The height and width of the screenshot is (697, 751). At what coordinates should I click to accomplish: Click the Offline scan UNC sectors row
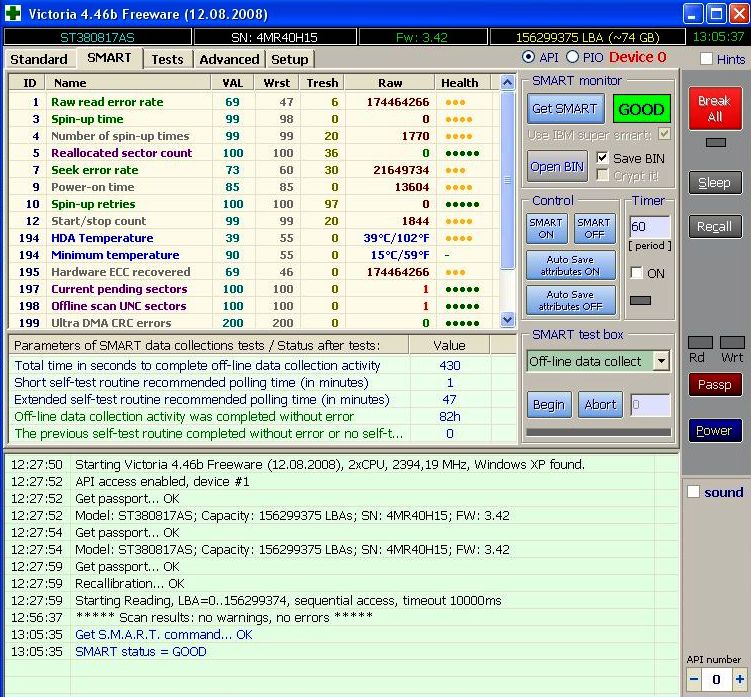(x=254, y=306)
